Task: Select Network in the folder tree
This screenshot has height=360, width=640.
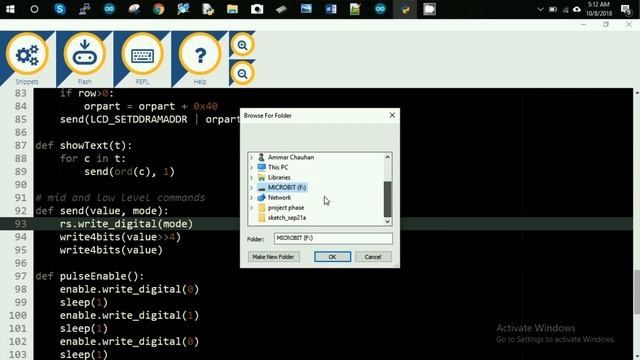Action: click(x=279, y=198)
